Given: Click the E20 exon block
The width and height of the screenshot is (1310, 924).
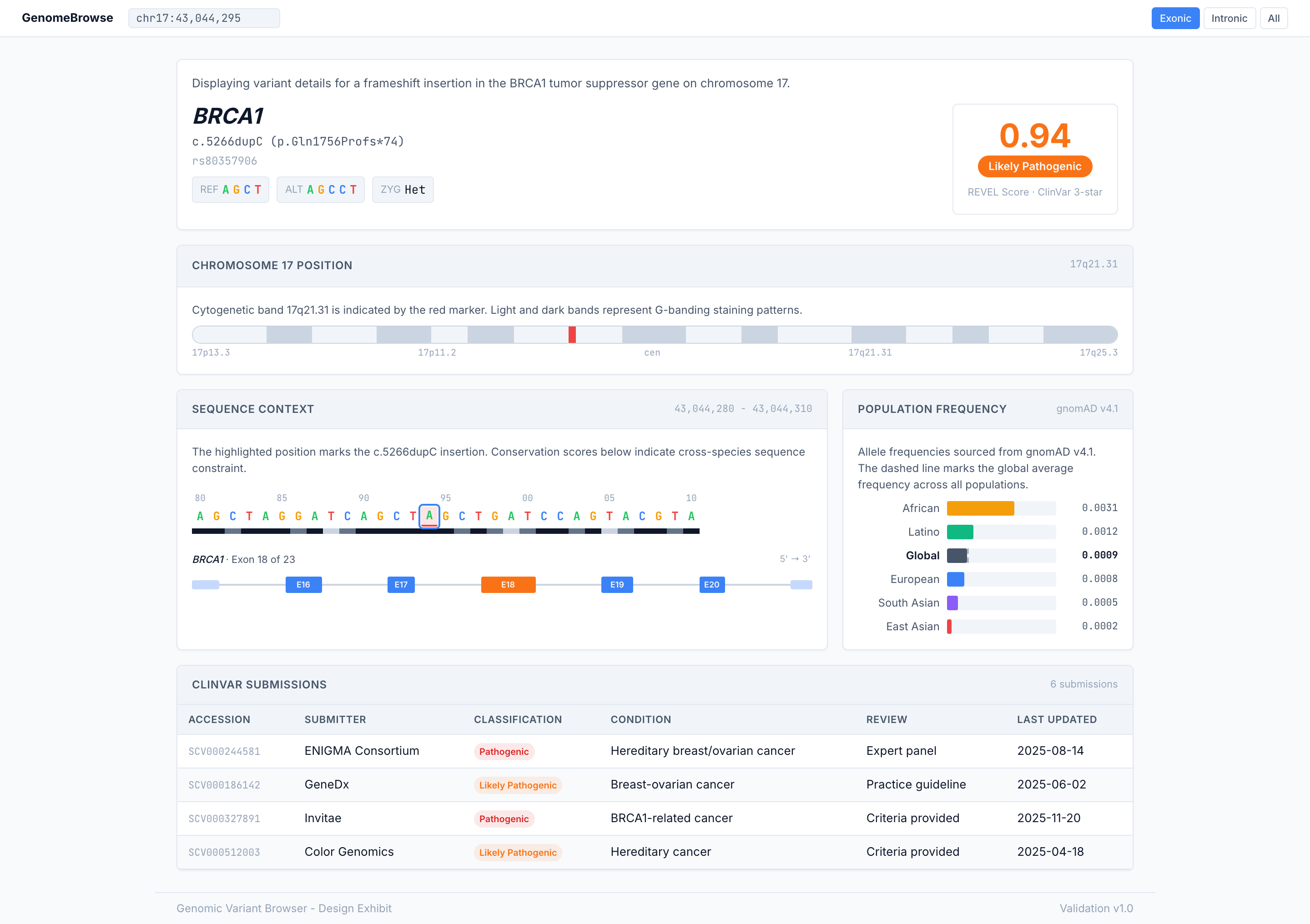Looking at the screenshot, I should tap(711, 585).
